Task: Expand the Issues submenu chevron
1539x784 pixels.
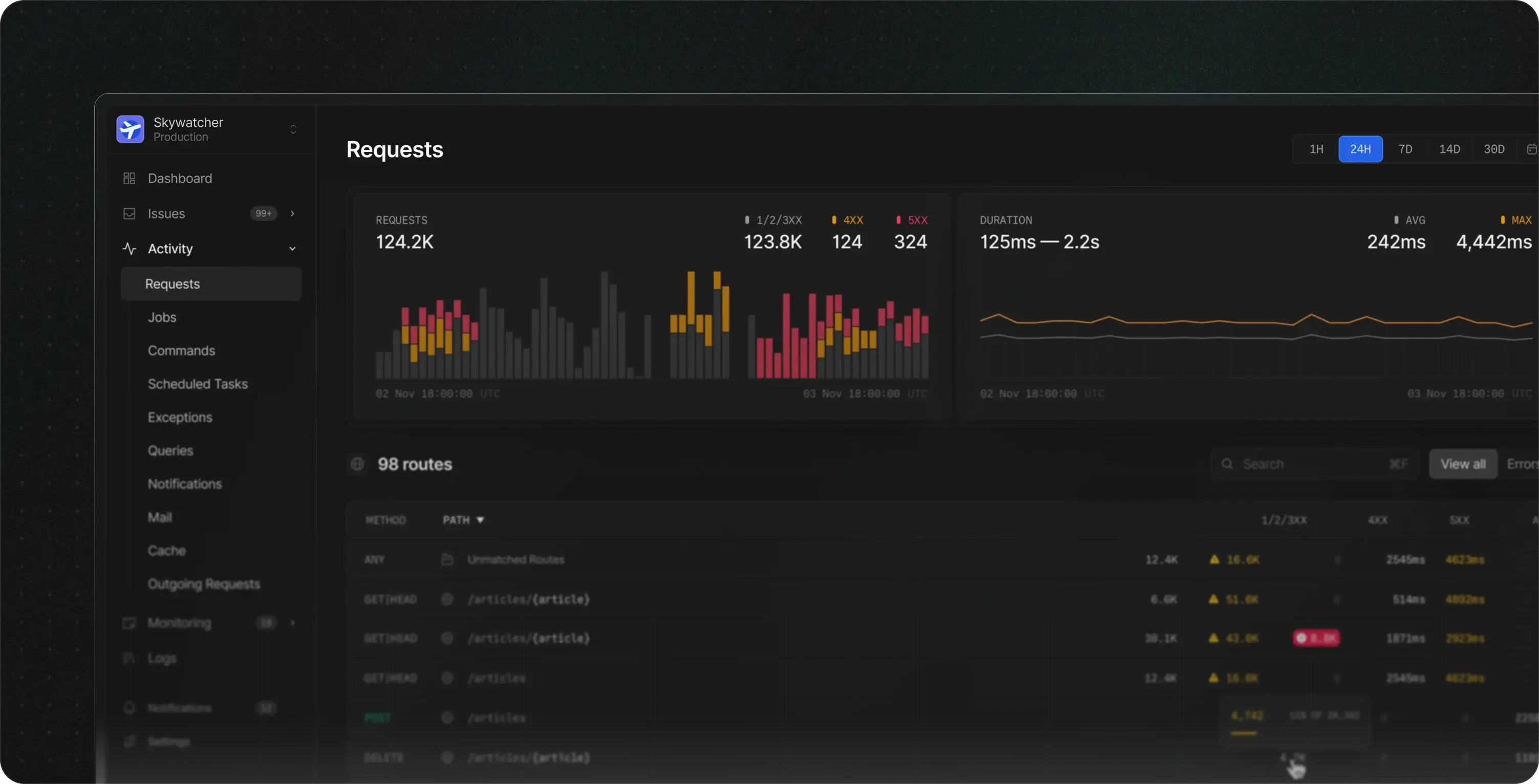Action: (292, 214)
